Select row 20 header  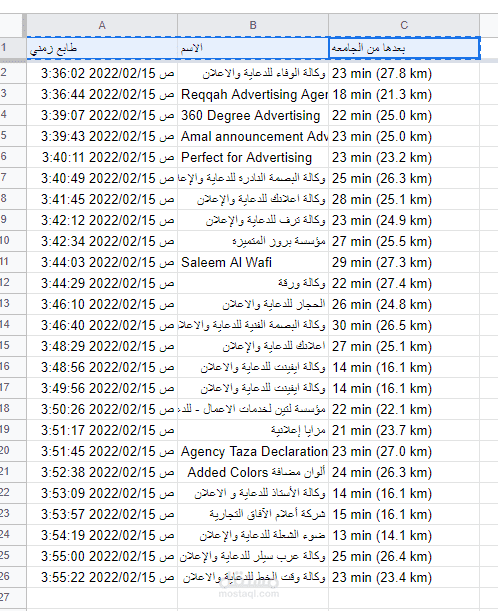(13, 451)
